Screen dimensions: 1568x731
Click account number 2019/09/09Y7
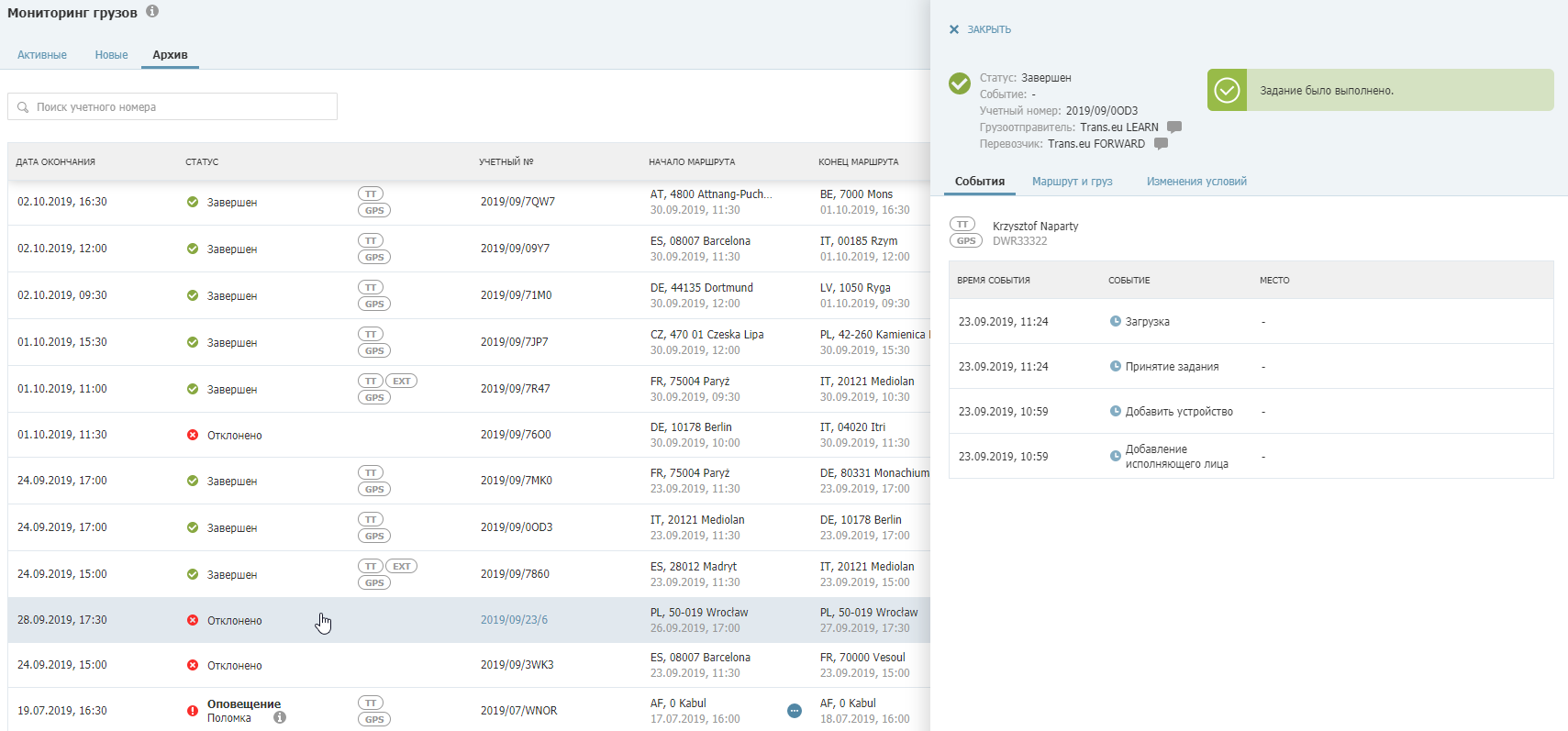(x=515, y=249)
